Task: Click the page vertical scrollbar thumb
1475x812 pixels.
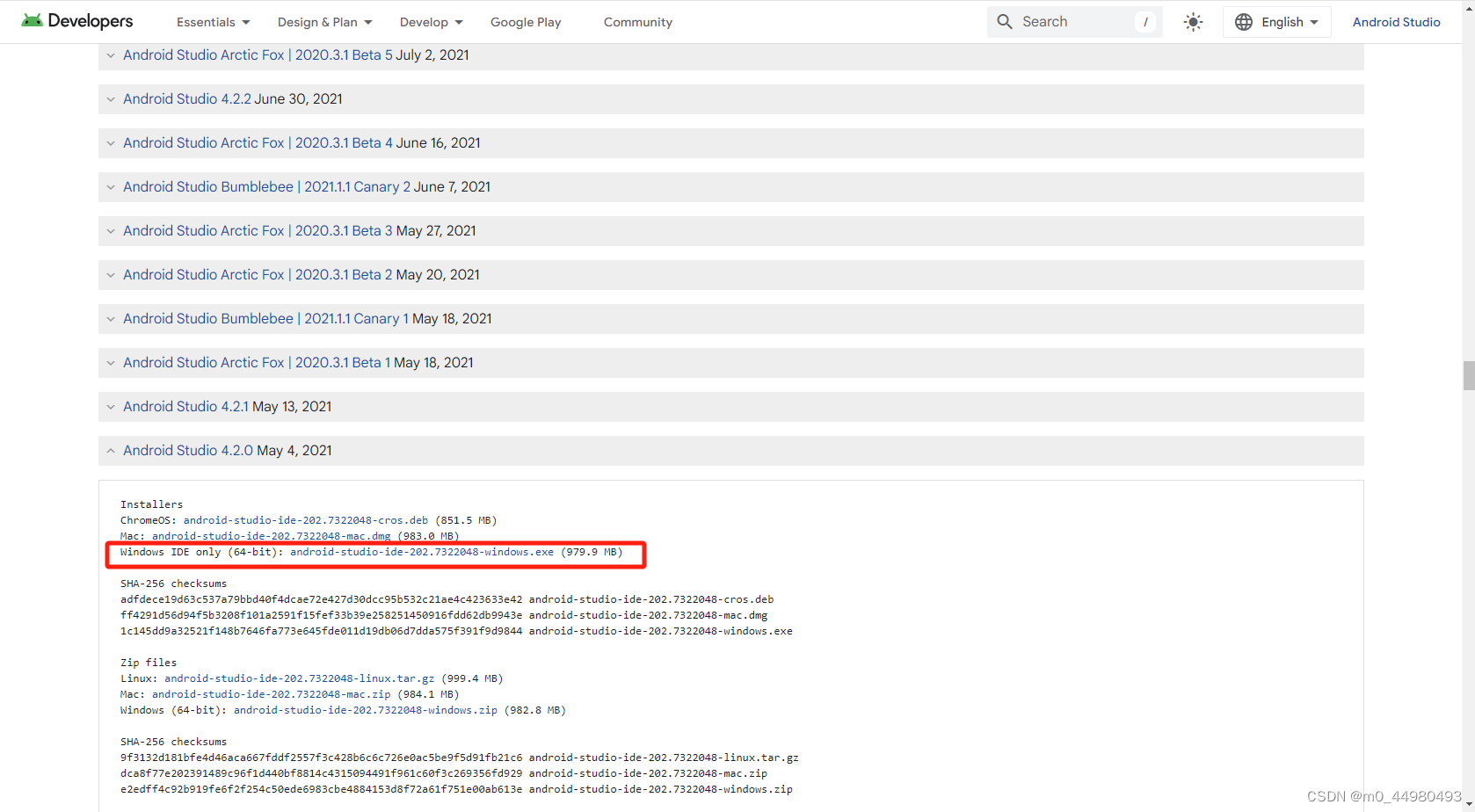Action: coord(1469,375)
